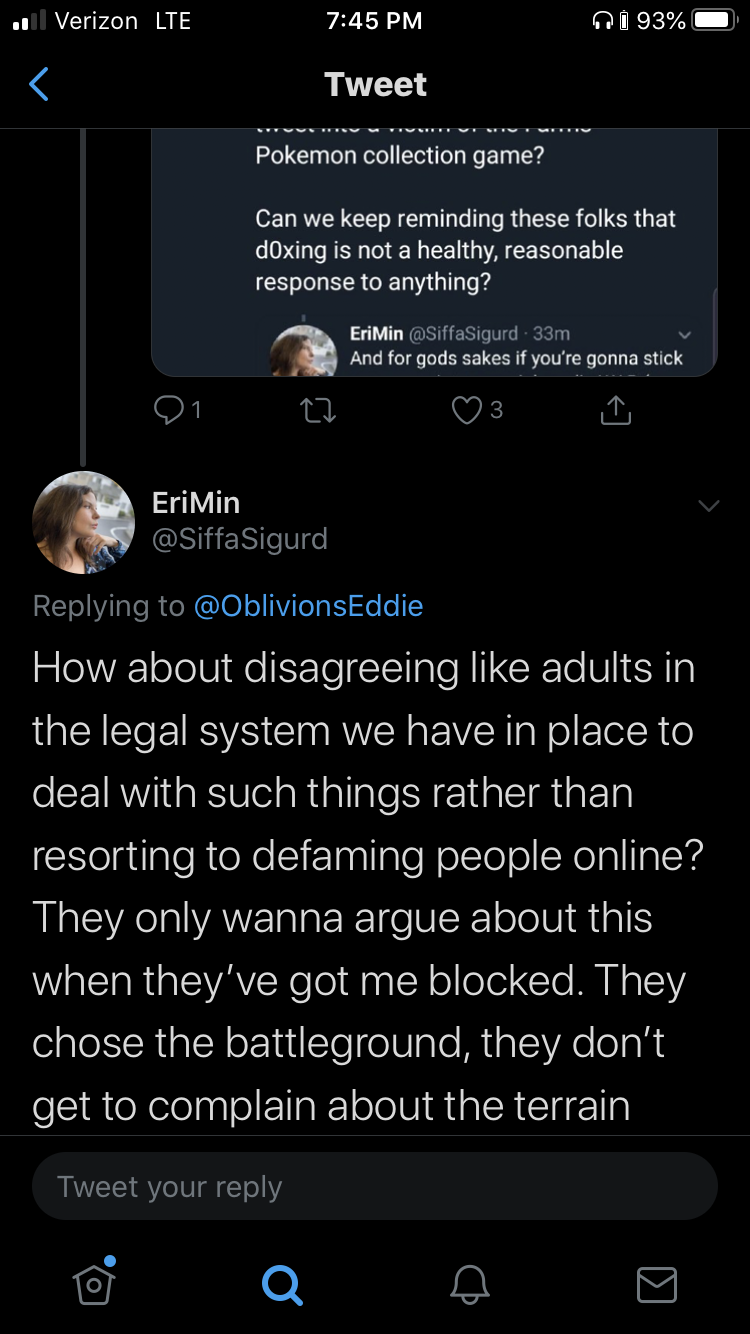Screen dimensions: 750x1334
Task: Open @OblivionsEddie profile link
Action: coord(308,605)
